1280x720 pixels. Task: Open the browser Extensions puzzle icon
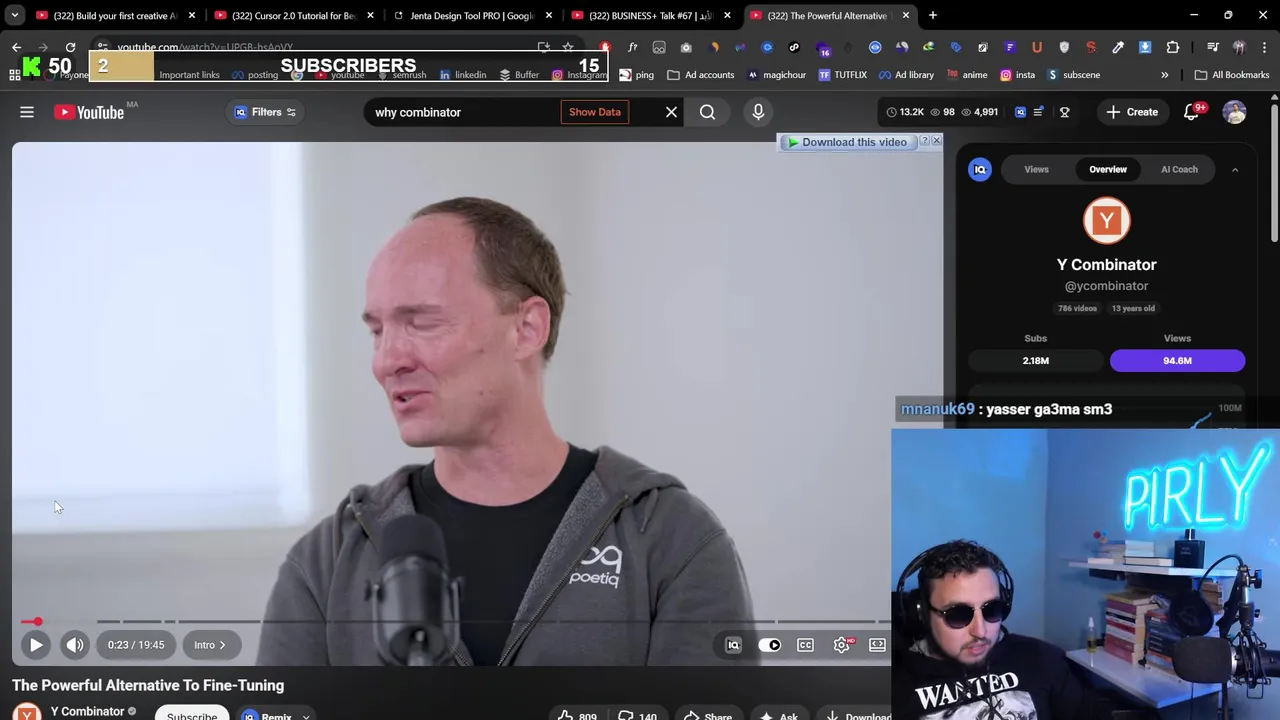point(1172,47)
